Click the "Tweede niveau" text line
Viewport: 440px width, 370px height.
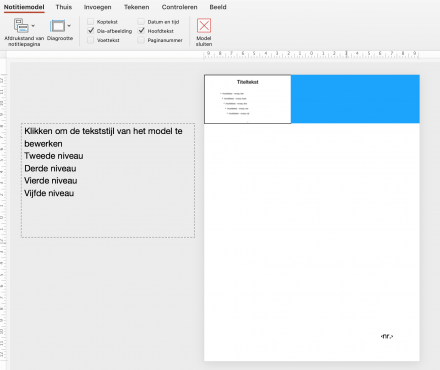(54, 156)
